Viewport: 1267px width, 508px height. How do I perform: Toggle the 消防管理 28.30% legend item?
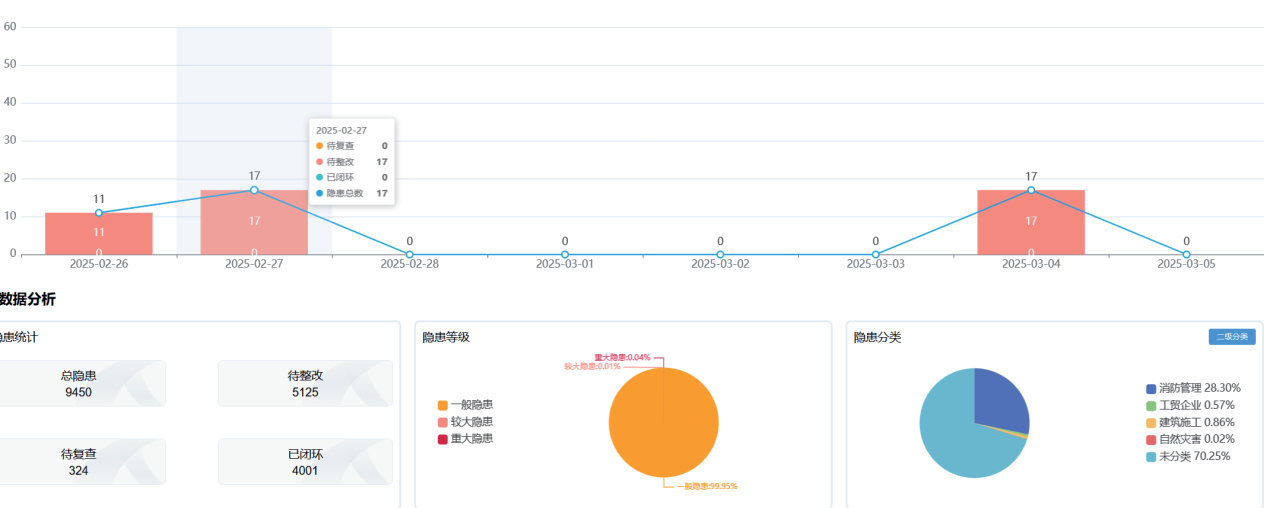pyautogui.click(x=1193, y=388)
